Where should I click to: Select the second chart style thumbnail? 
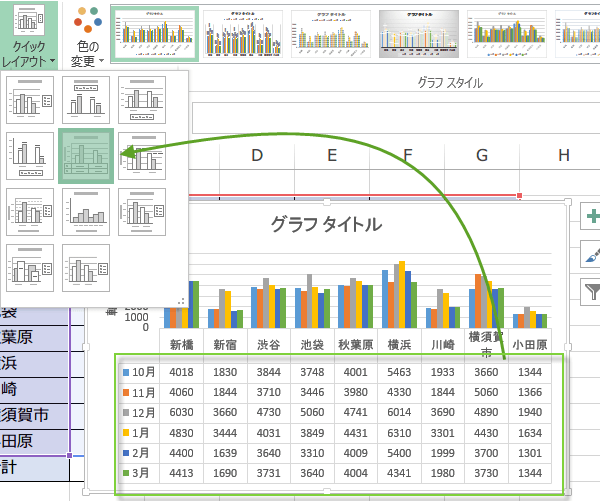pos(243,34)
